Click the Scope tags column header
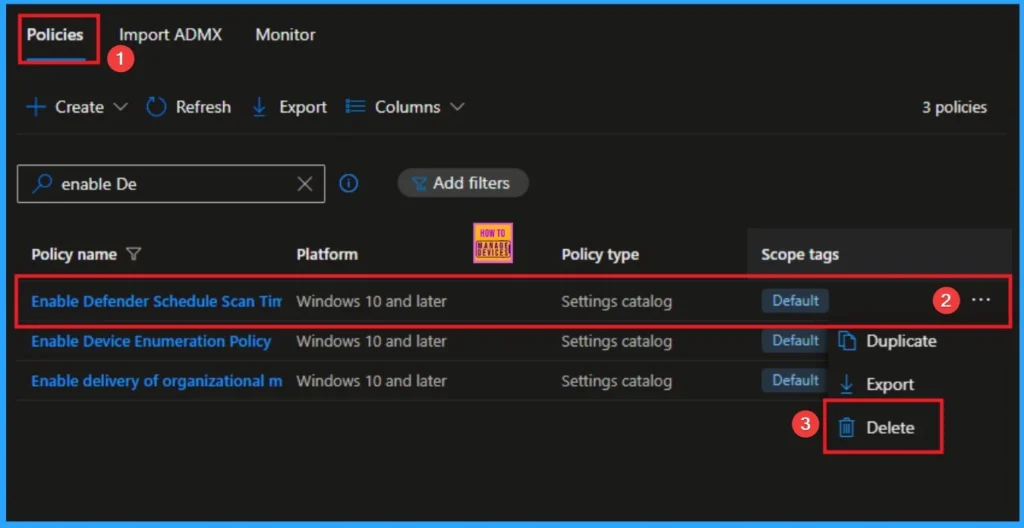Image resolution: width=1024 pixels, height=528 pixels. pyautogui.click(x=800, y=254)
